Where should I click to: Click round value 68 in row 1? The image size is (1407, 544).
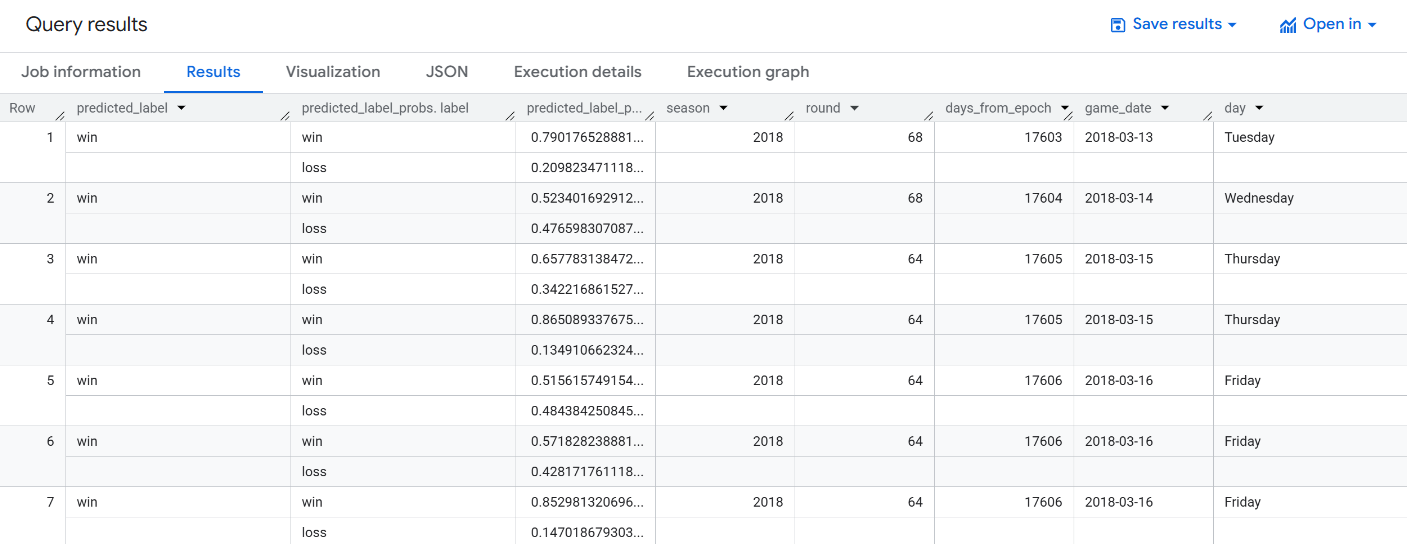point(915,137)
